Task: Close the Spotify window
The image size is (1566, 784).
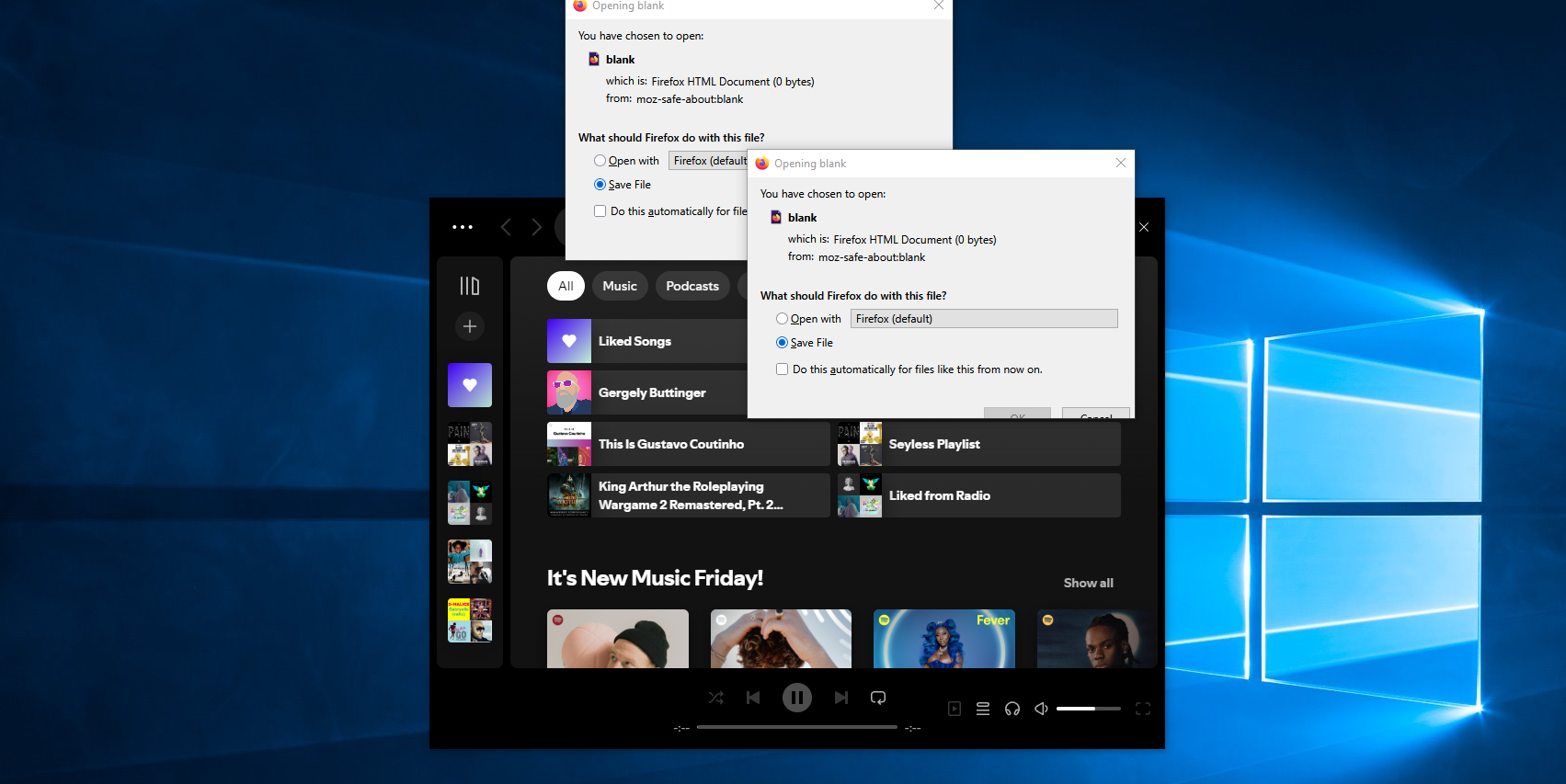Action: (1144, 227)
